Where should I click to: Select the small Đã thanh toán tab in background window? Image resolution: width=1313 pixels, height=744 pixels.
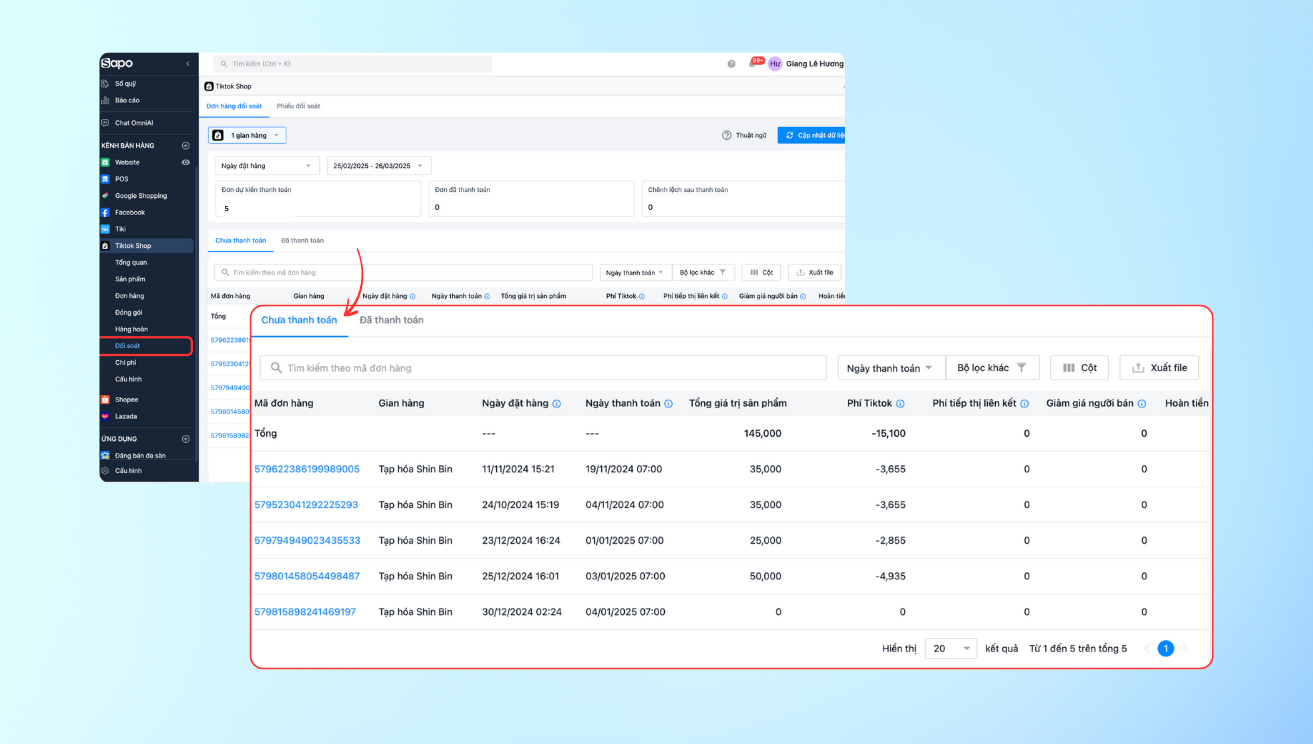[302, 241]
